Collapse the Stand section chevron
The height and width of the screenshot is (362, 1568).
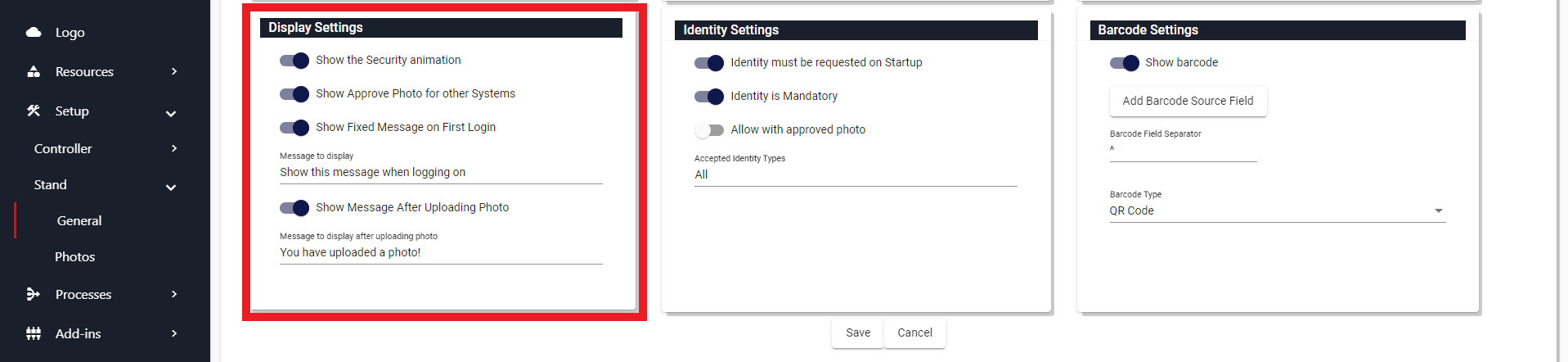(171, 187)
